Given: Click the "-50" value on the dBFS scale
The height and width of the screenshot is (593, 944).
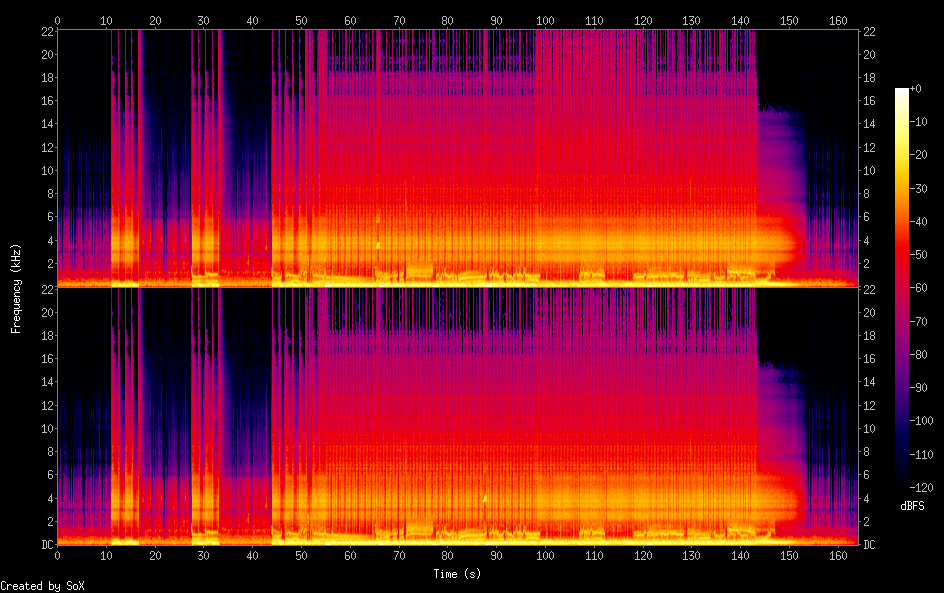Looking at the screenshot, I should click(x=918, y=255).
